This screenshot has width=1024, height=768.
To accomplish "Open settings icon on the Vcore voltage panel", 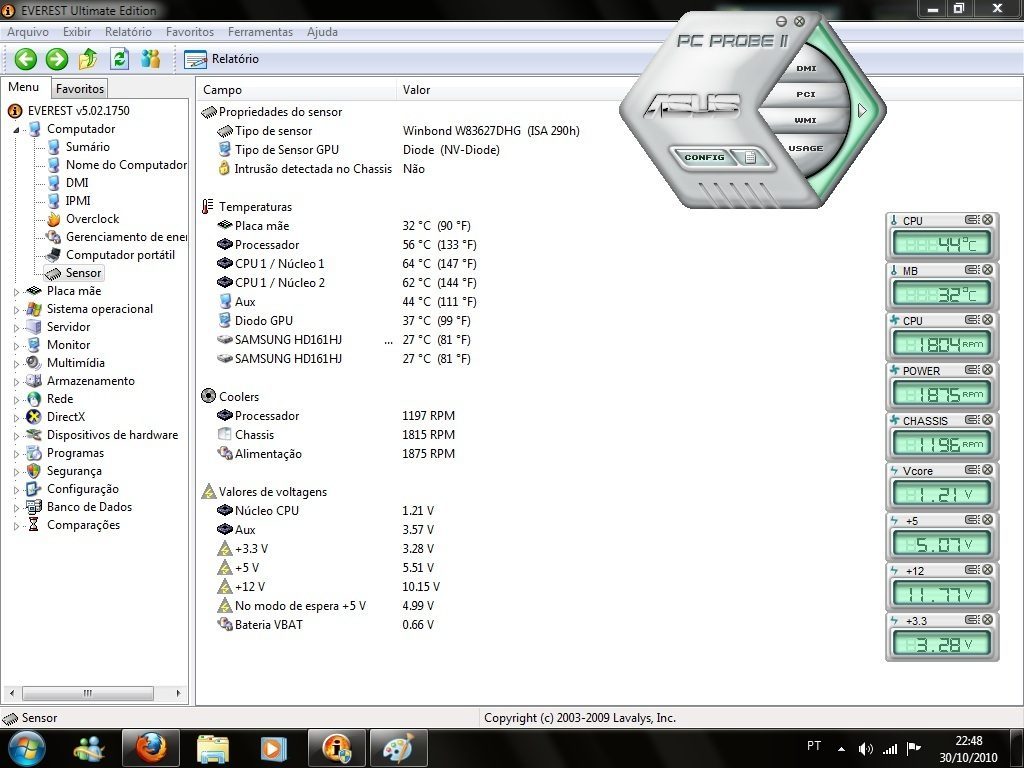I will pyautogui.click(x=972, y=470).
